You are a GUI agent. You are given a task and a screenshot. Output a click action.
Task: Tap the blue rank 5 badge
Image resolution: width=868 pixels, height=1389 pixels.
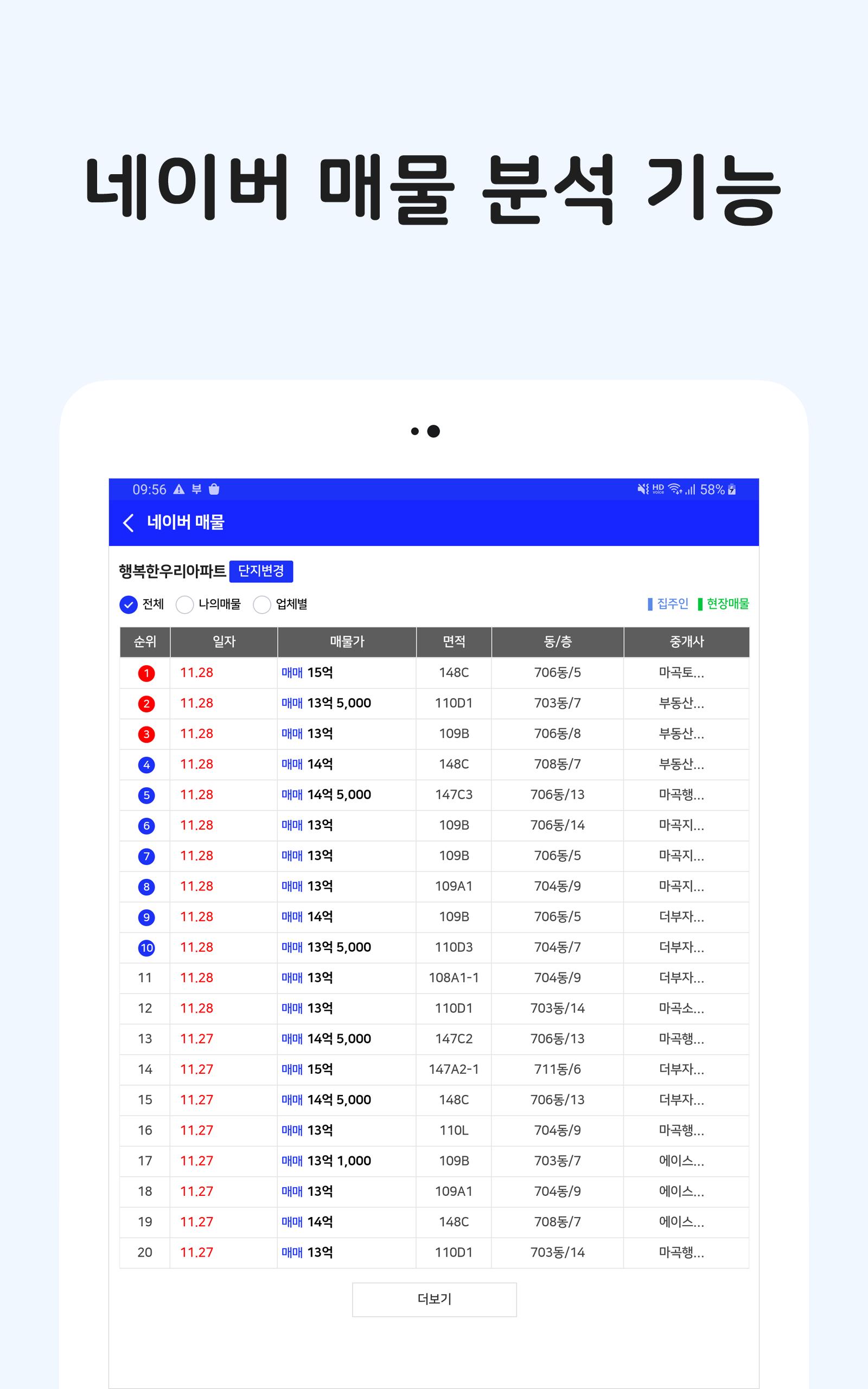(x=146, y=795)
